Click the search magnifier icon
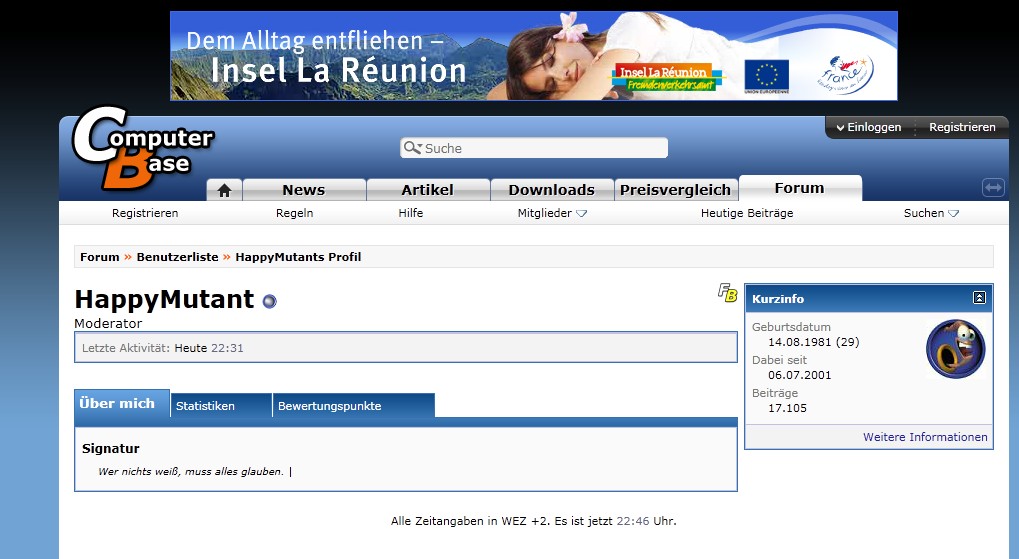1019x559 pixels. [x=412, y=148]
